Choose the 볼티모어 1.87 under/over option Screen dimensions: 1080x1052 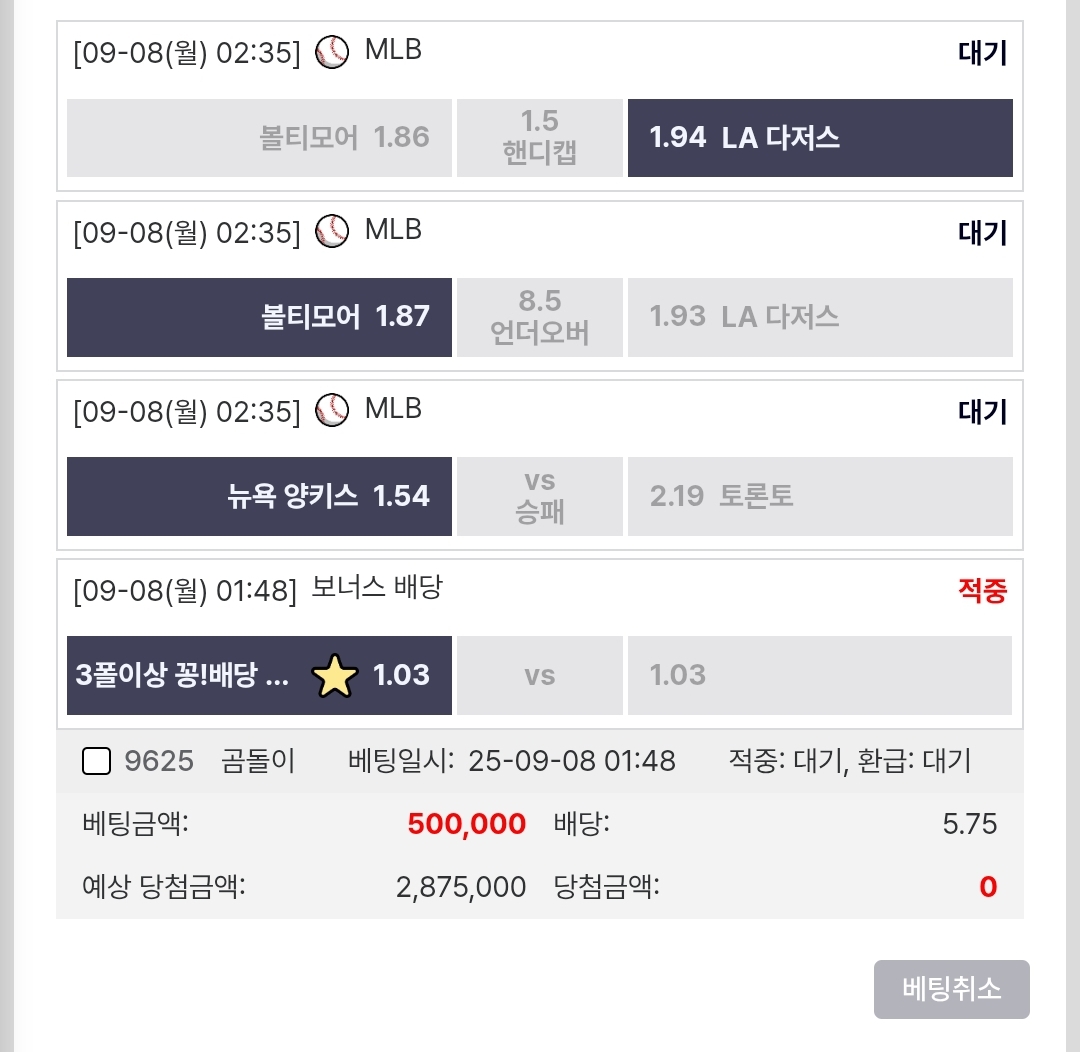[x=259, y=317]
